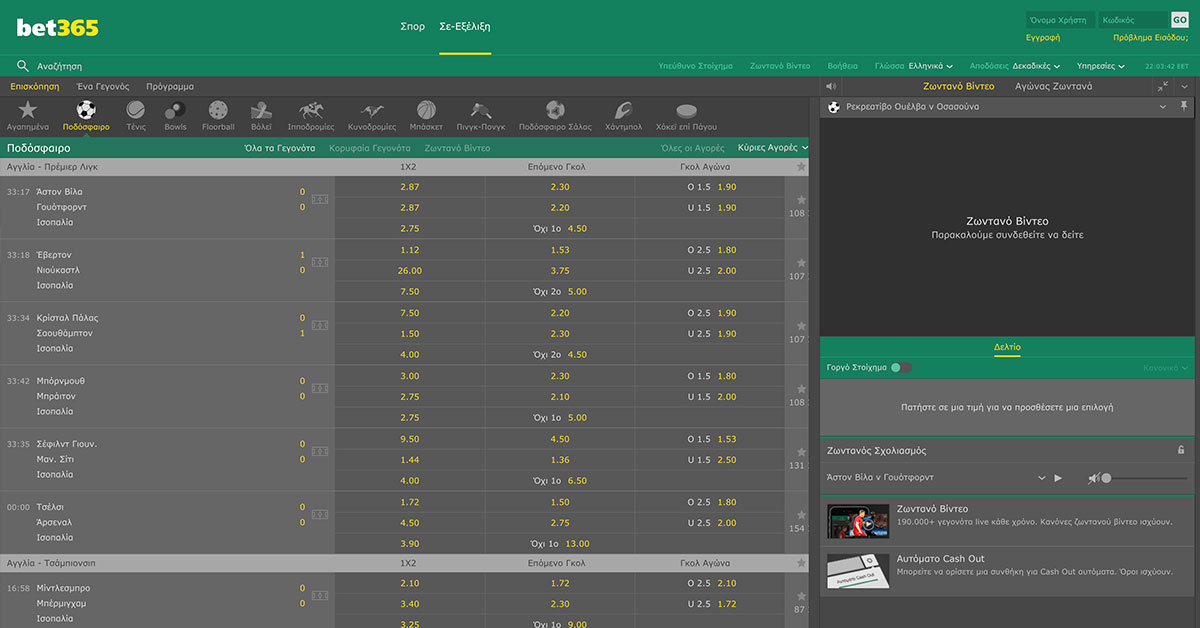Open the Αυτόματο Cash Out promo thumbnail
This screenshot has width=1200, height=628.
[x=858, y=571]
